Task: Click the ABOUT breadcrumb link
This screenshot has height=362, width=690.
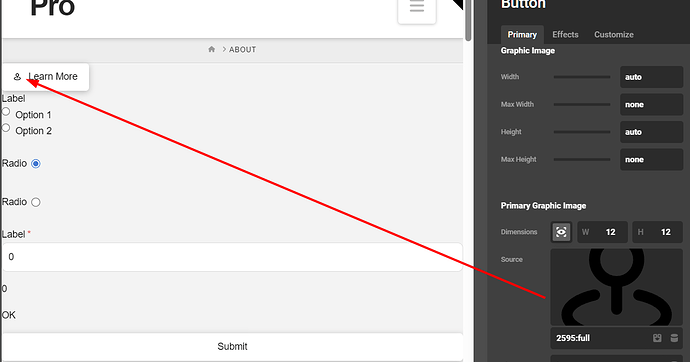Action: point(242,50)
